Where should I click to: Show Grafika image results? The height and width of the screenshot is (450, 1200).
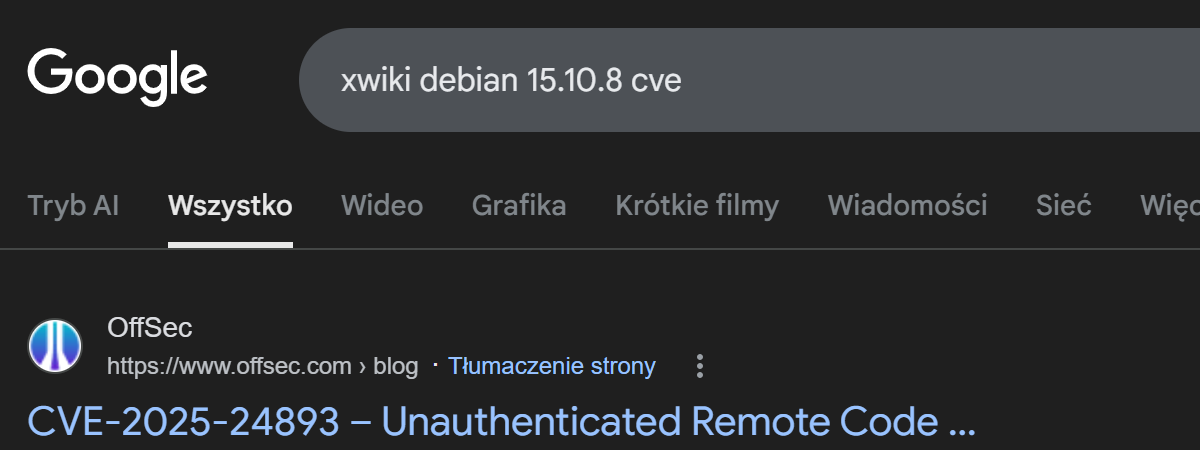coord(519,206)
